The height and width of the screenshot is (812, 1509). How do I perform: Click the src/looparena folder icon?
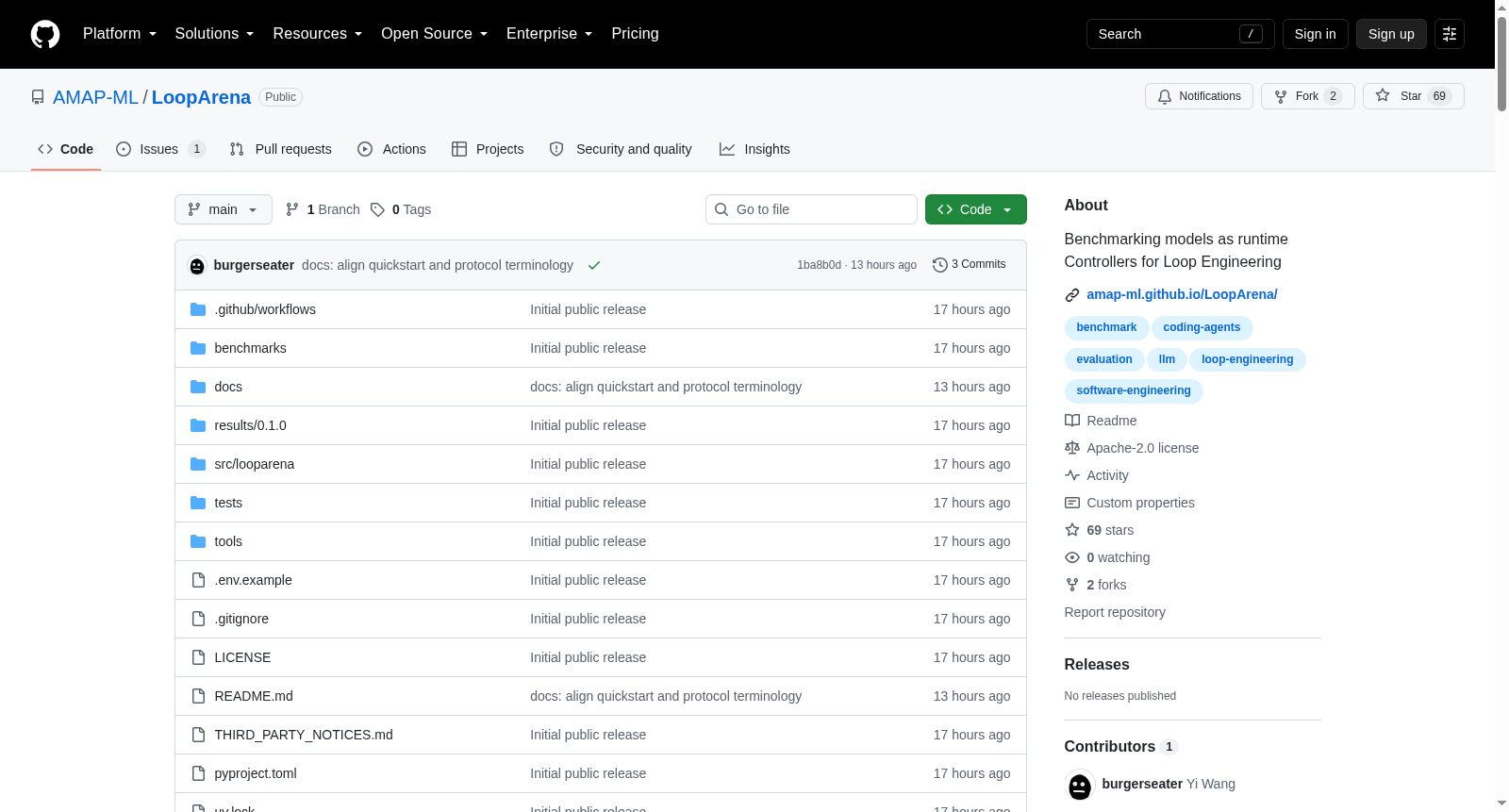(198, 464)
